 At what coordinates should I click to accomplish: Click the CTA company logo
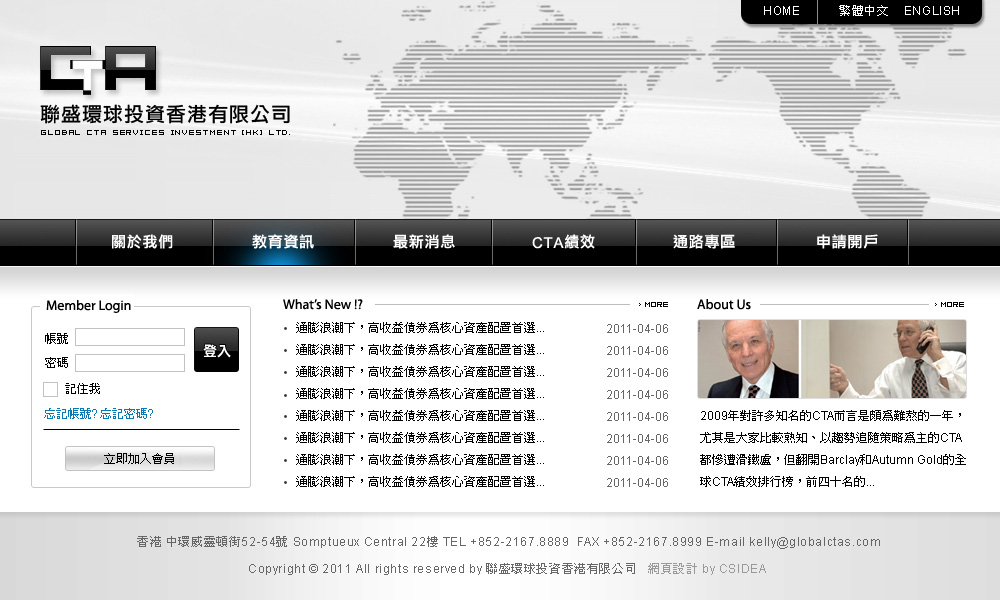98,71
